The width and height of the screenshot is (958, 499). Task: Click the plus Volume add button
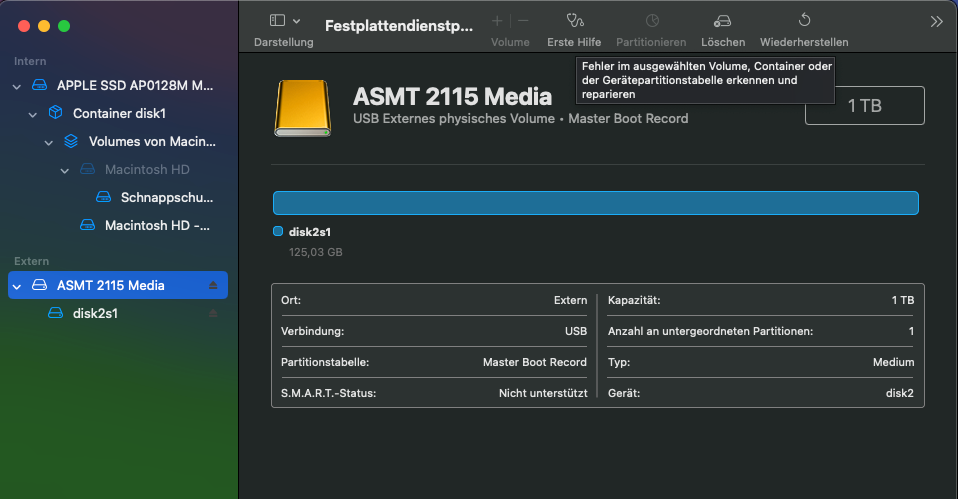coord(497,20)
